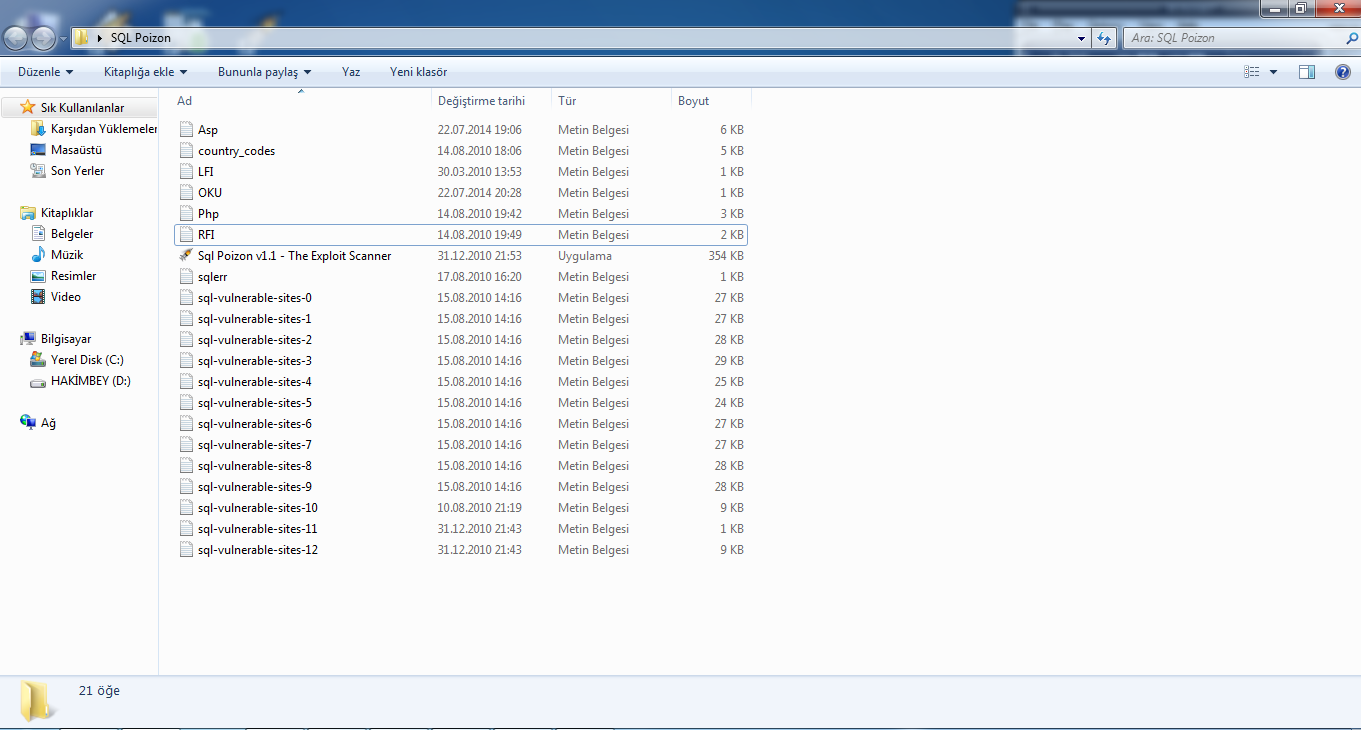Image resolution: width=1361 pixels, height=730 pixels.
Task: Select Ağ in navigation pane
Action: 48,423
